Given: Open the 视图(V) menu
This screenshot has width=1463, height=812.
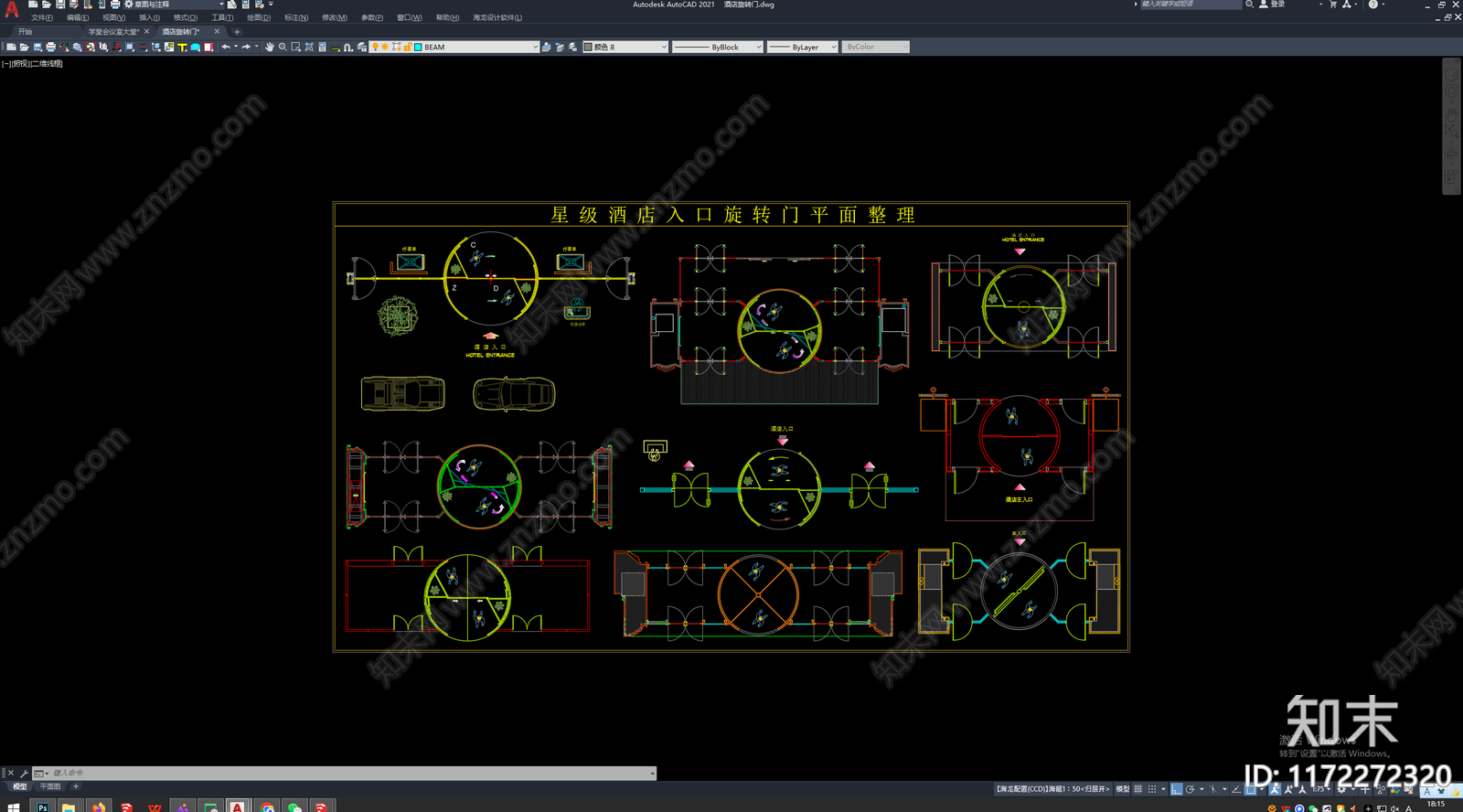Looking at the screenshot, I should point(114,17).
